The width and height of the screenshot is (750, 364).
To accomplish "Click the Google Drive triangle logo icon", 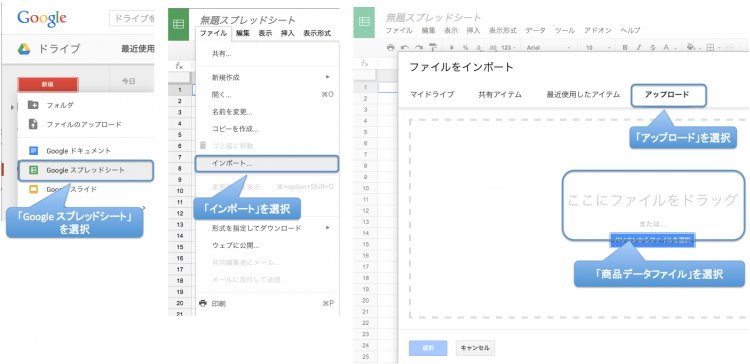I will (x=24, y=49).
